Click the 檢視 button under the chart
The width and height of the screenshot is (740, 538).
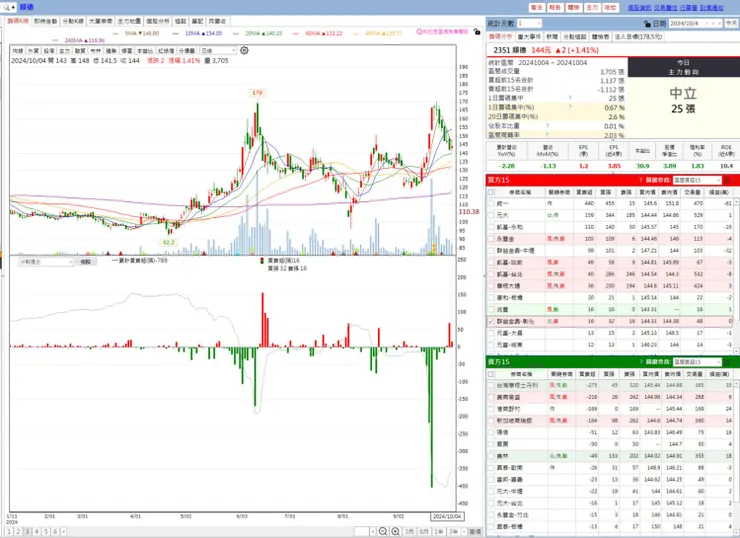pos(85,261)
